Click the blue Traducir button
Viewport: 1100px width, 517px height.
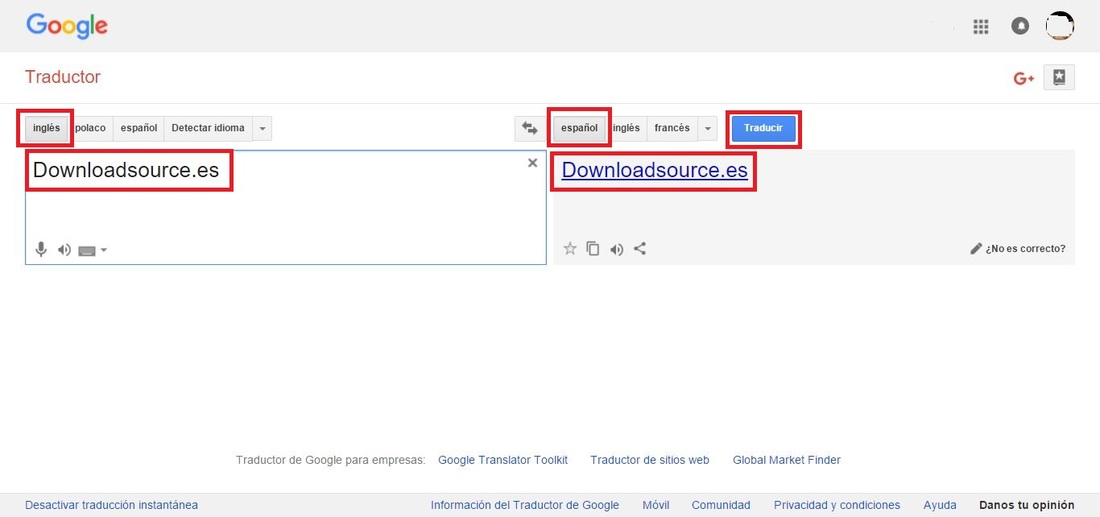(763, 128)
